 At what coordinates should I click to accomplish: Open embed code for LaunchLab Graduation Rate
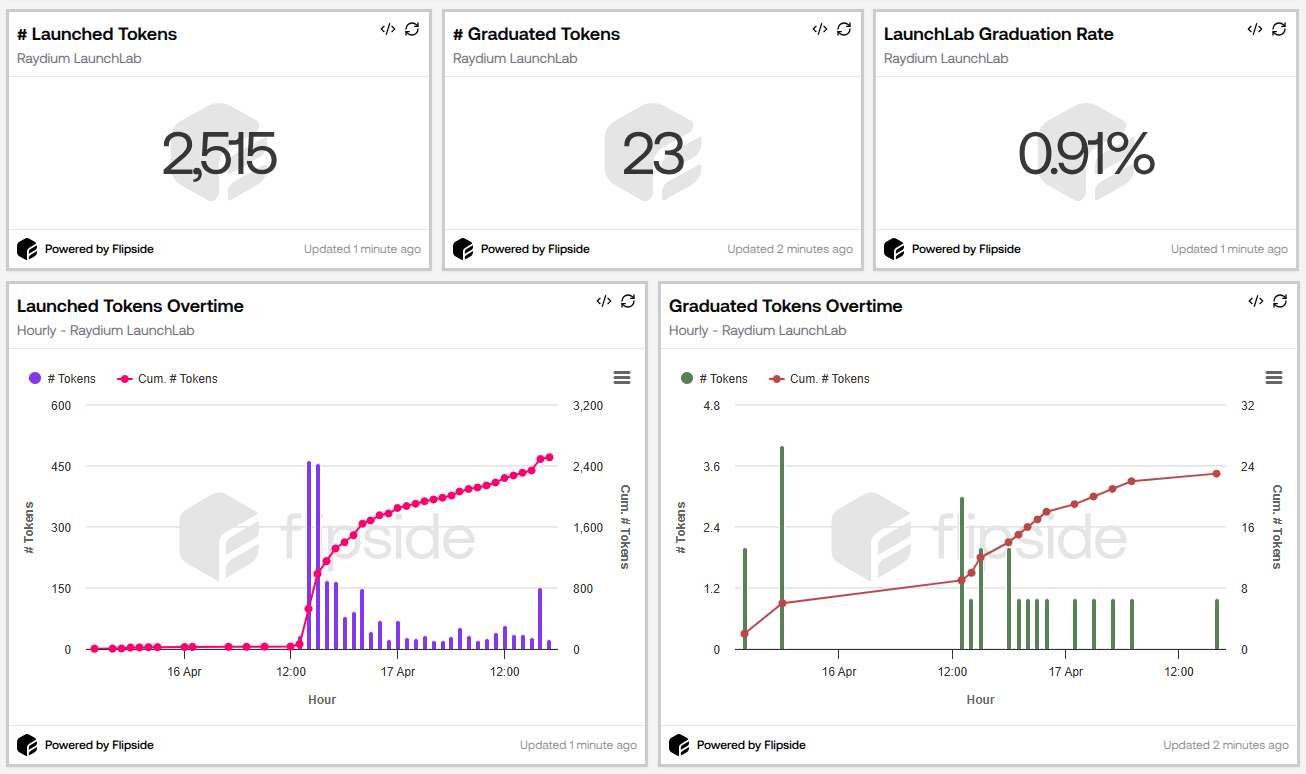[1255, 29]
